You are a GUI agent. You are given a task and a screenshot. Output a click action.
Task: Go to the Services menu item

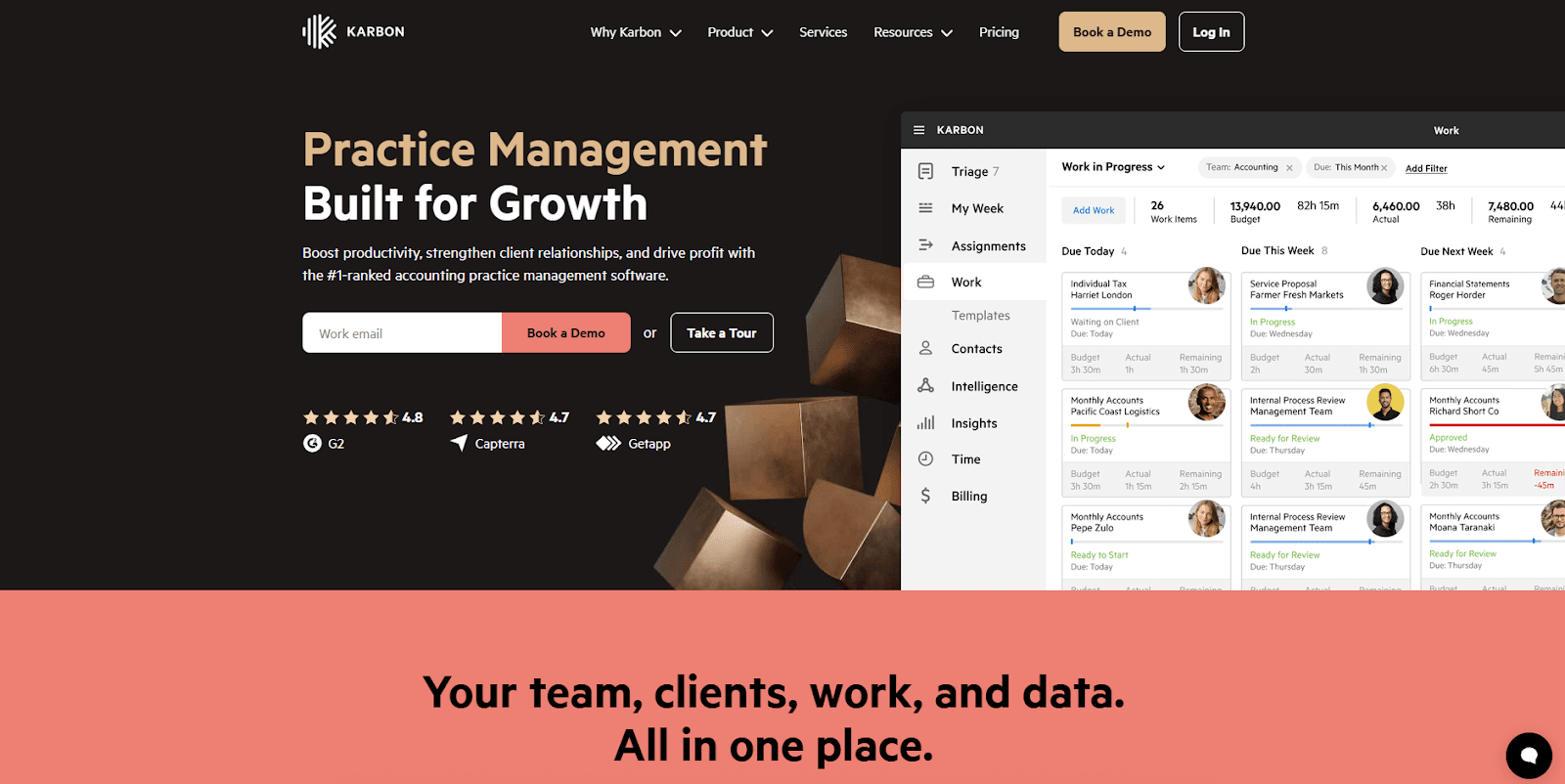[x=823, y=32]
